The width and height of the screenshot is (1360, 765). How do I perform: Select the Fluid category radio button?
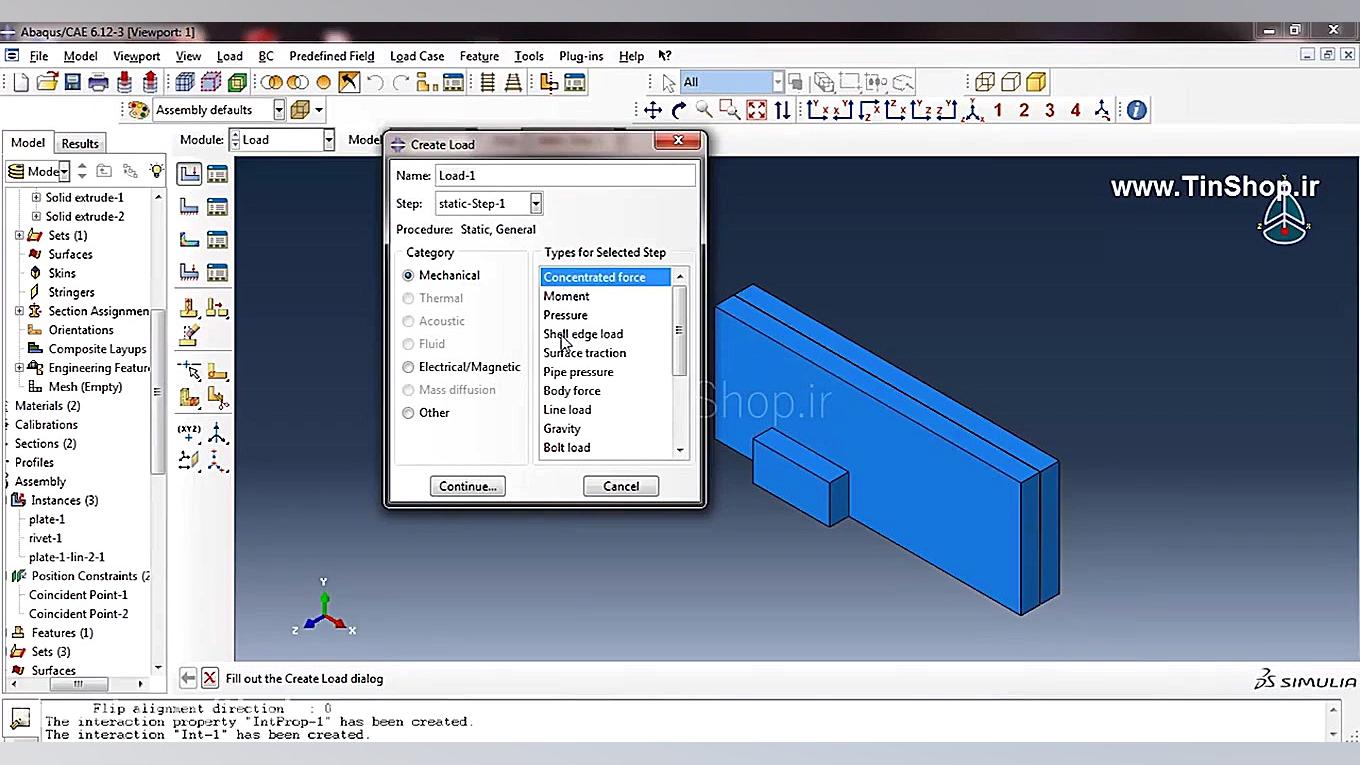point(408,344)
